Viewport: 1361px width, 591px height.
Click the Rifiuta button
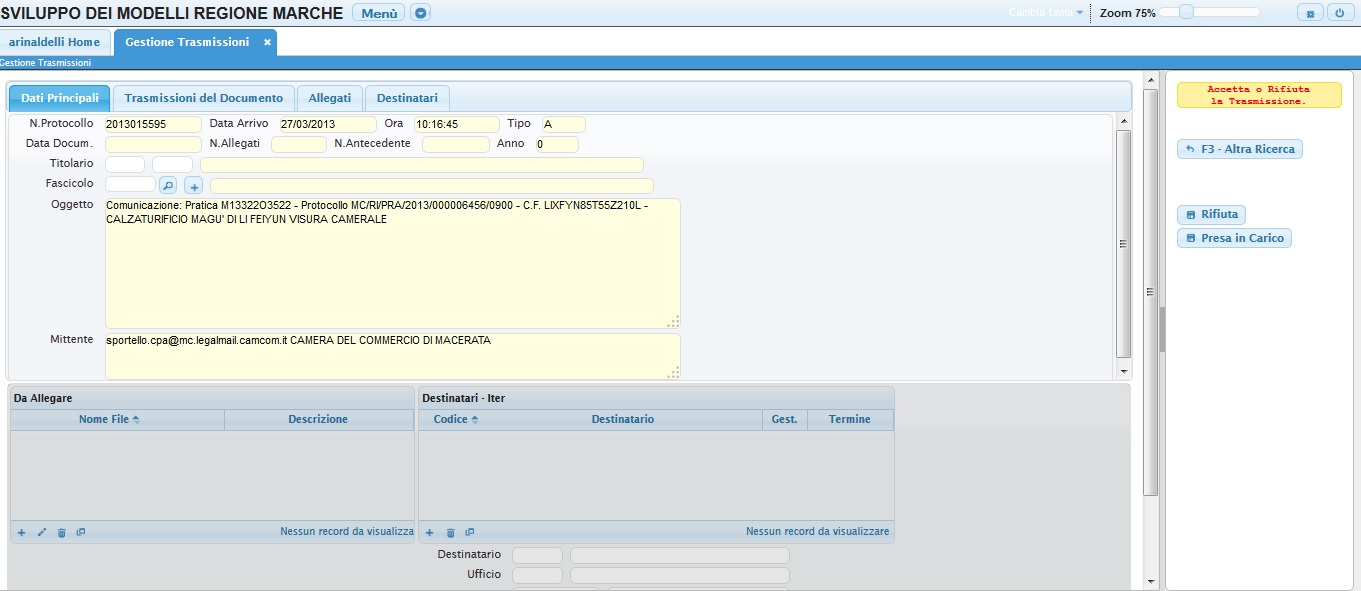pyautogui.click(x=1211, y=214)
